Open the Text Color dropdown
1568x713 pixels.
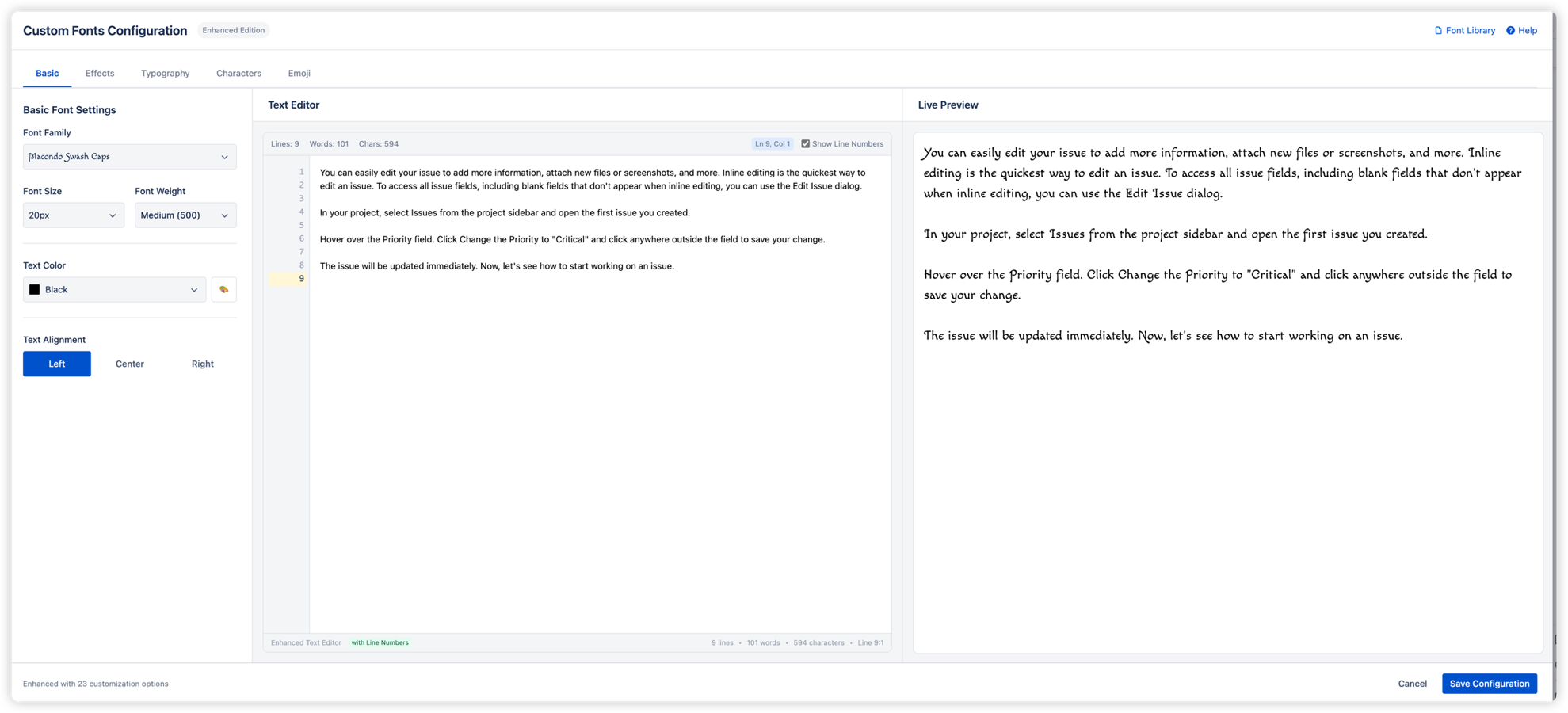(114, 289)
